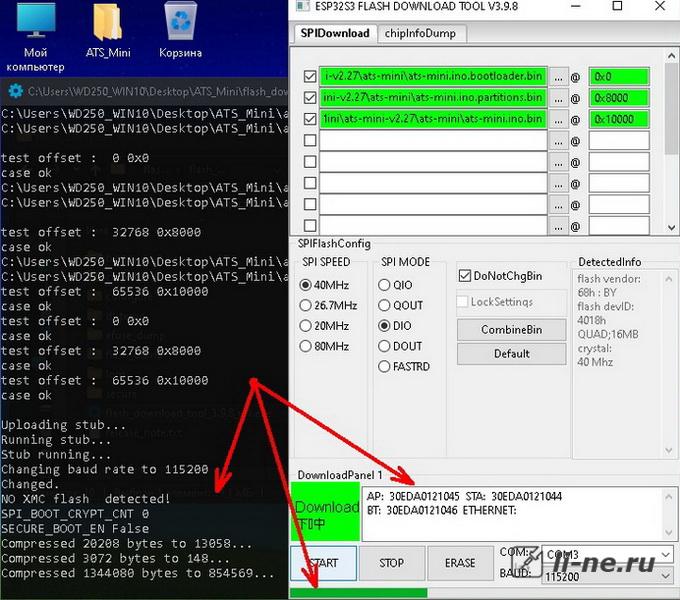This screenshot has height=600, width=680.
Task: Select FASTRD SPI mode
Action: (x=384, y=366)
